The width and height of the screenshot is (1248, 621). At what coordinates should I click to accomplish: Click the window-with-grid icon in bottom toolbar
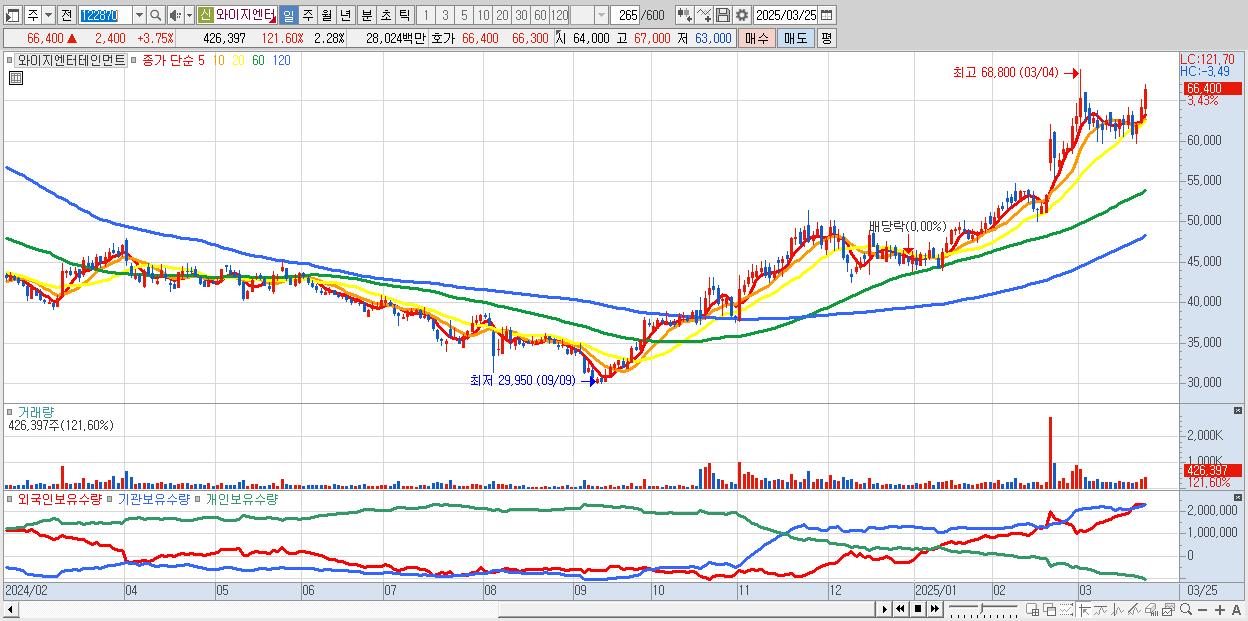click(x=1033, y=610)
